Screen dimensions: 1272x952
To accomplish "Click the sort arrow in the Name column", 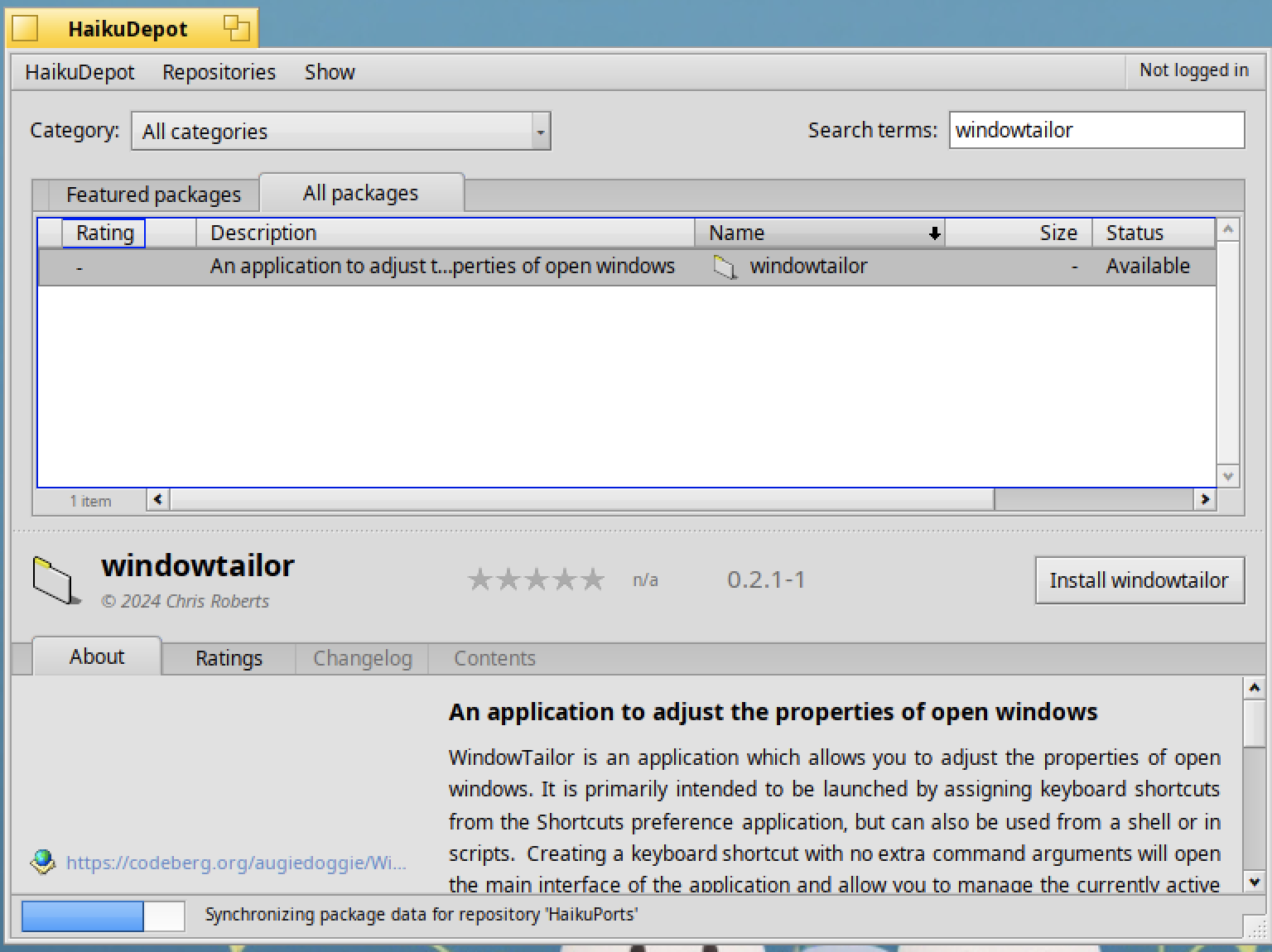I will (x=934, y=233).
